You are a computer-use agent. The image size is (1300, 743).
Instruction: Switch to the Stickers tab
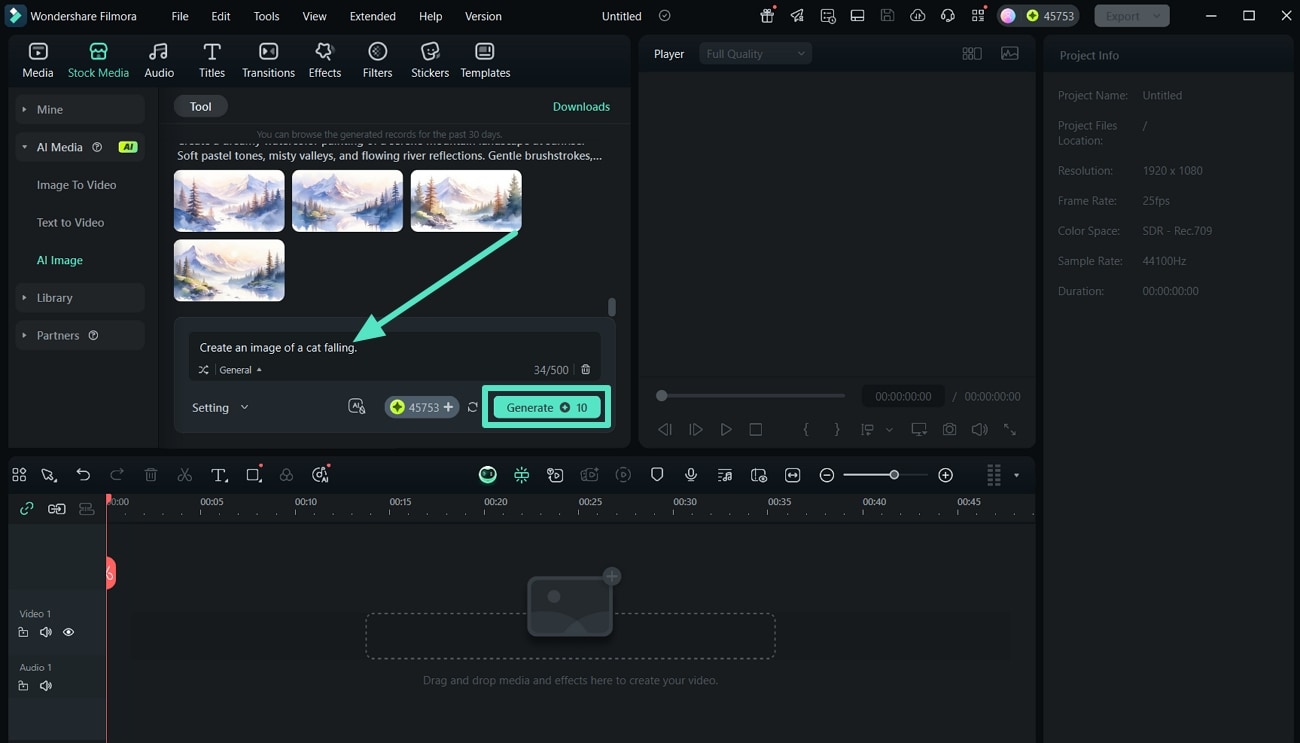430,60
